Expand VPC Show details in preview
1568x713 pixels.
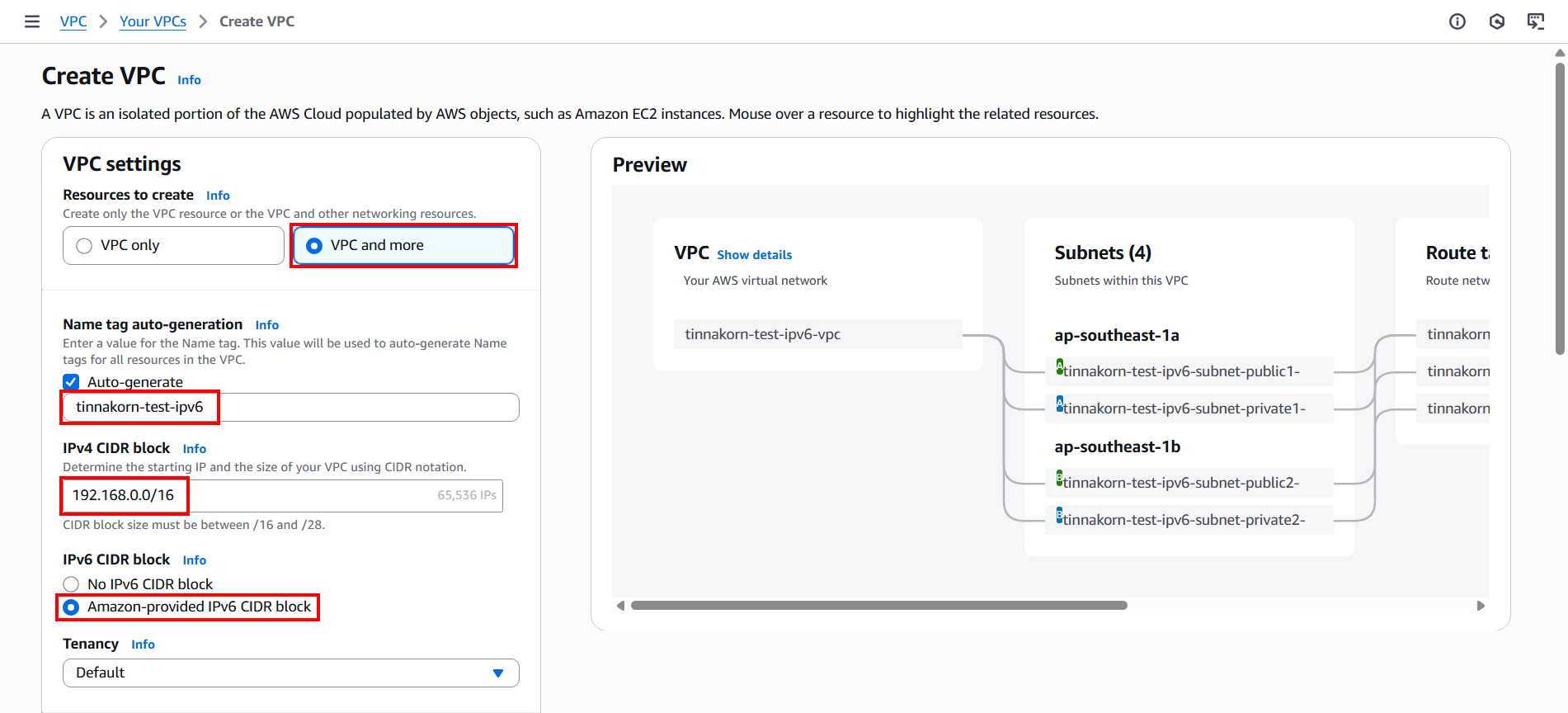754,255
